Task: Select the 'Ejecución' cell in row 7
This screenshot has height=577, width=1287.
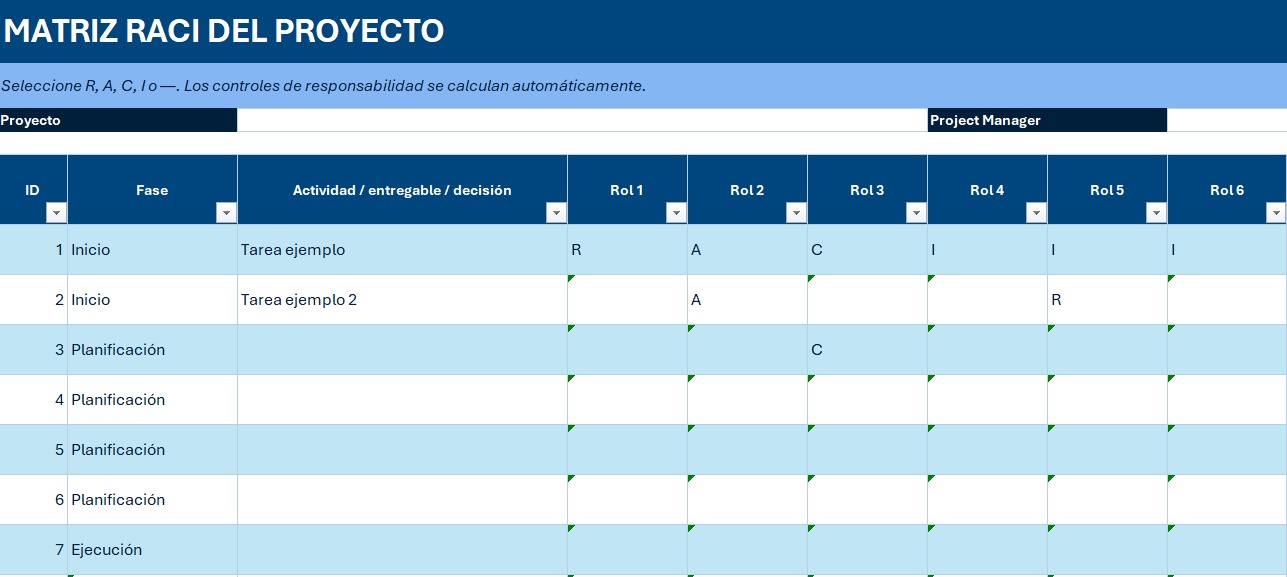Action: [x=152, y=550]
